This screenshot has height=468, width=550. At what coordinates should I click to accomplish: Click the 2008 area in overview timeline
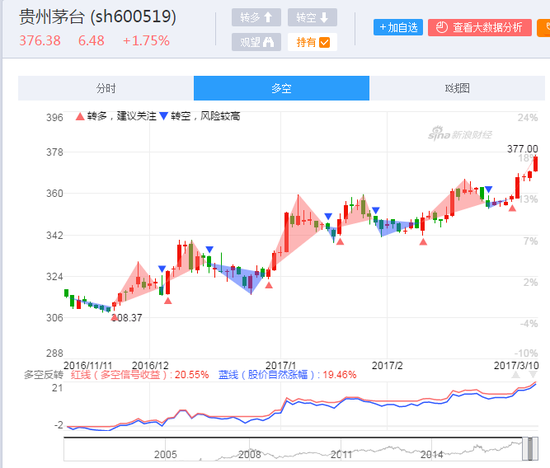(x=250, y=454)
